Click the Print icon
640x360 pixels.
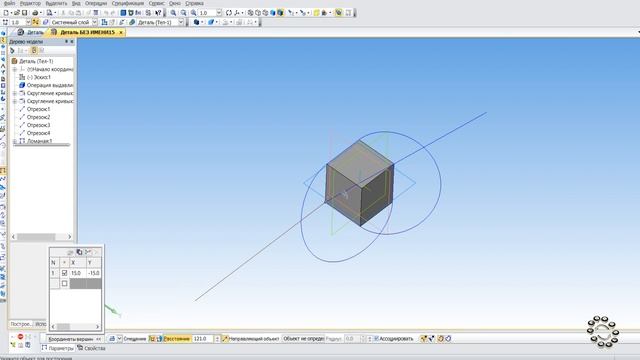[x=35, y=13]
